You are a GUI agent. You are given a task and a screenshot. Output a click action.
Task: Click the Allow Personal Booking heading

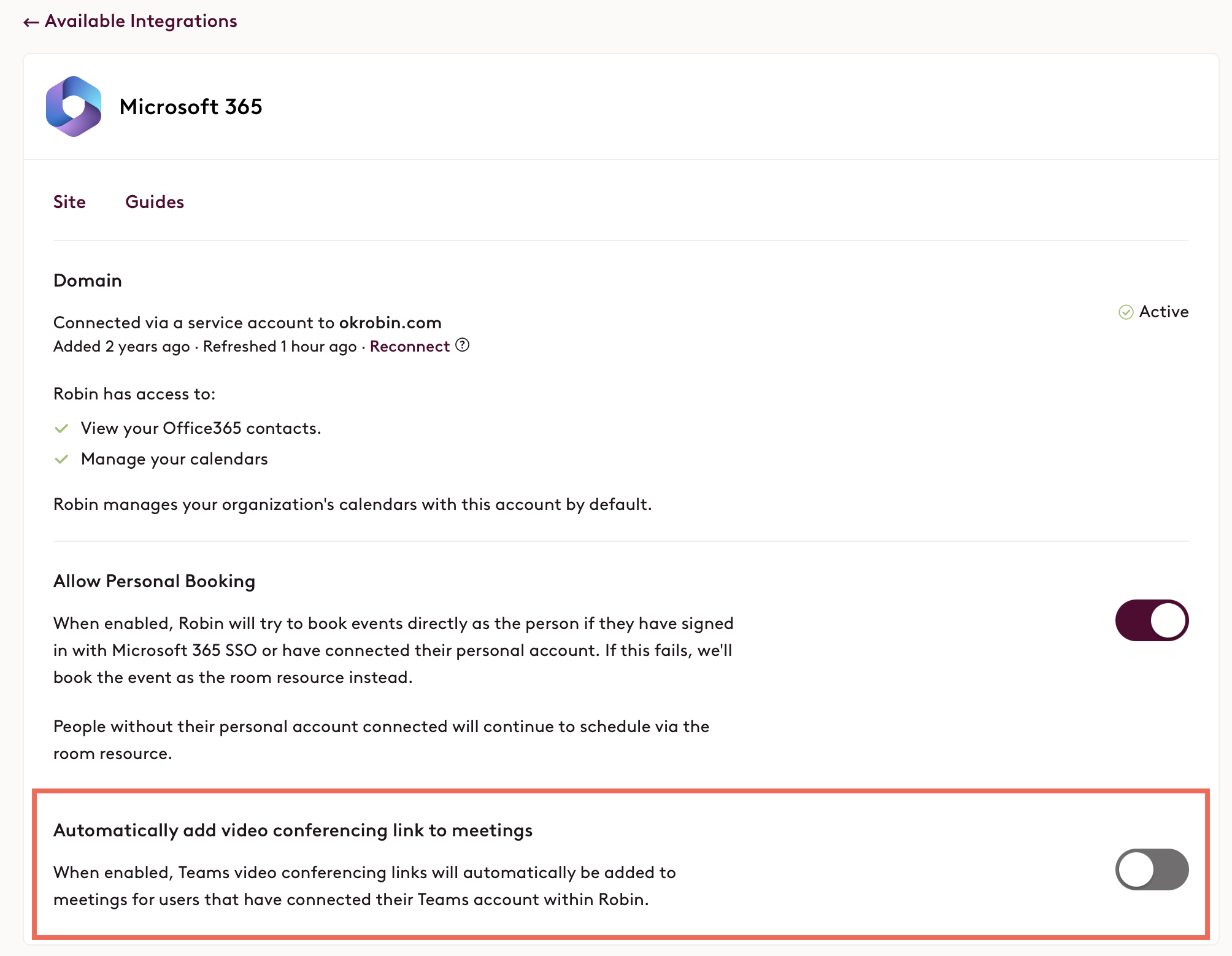[154, 581]
